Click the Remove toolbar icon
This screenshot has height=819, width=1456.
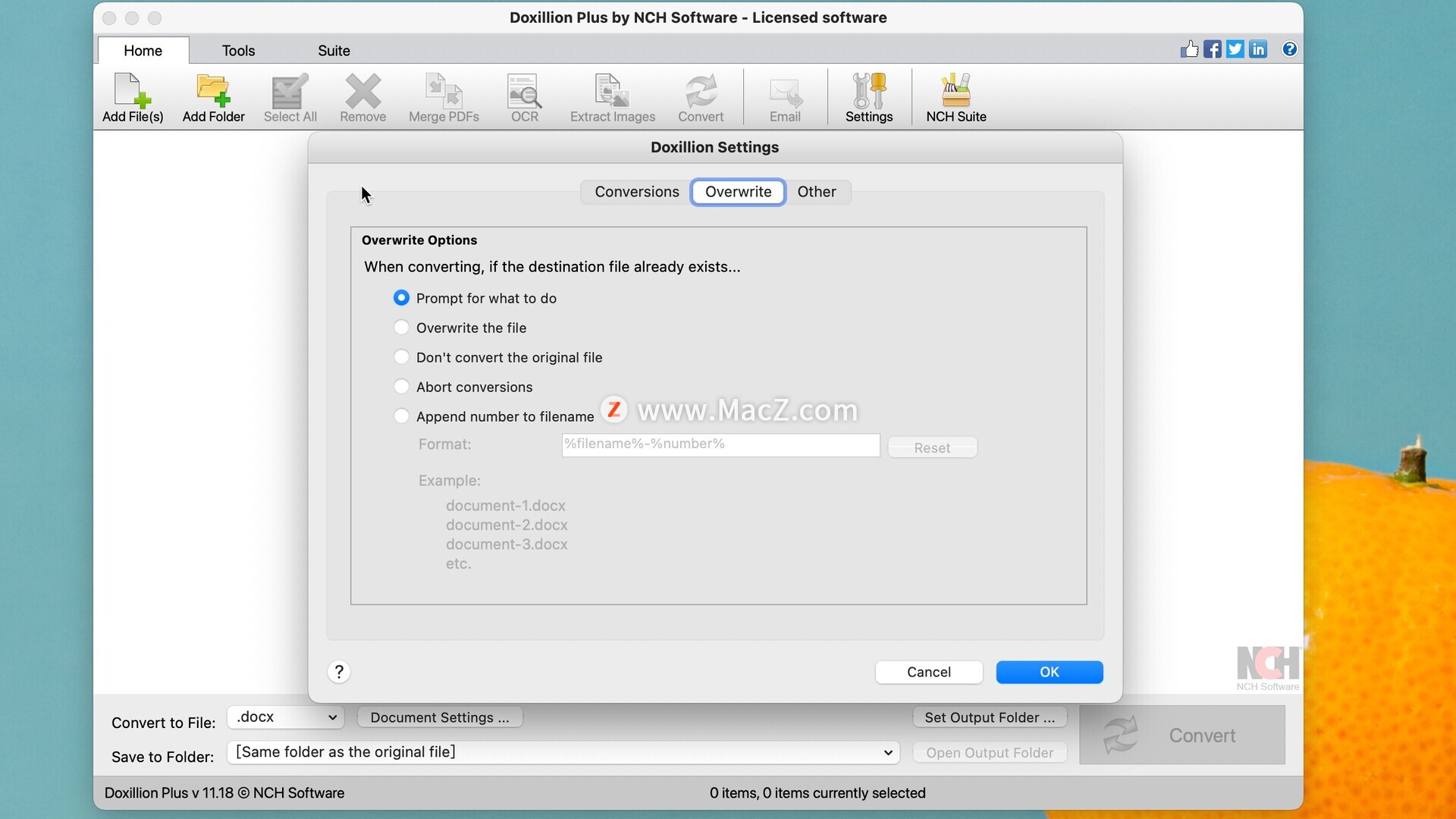(x=362, y=97)
